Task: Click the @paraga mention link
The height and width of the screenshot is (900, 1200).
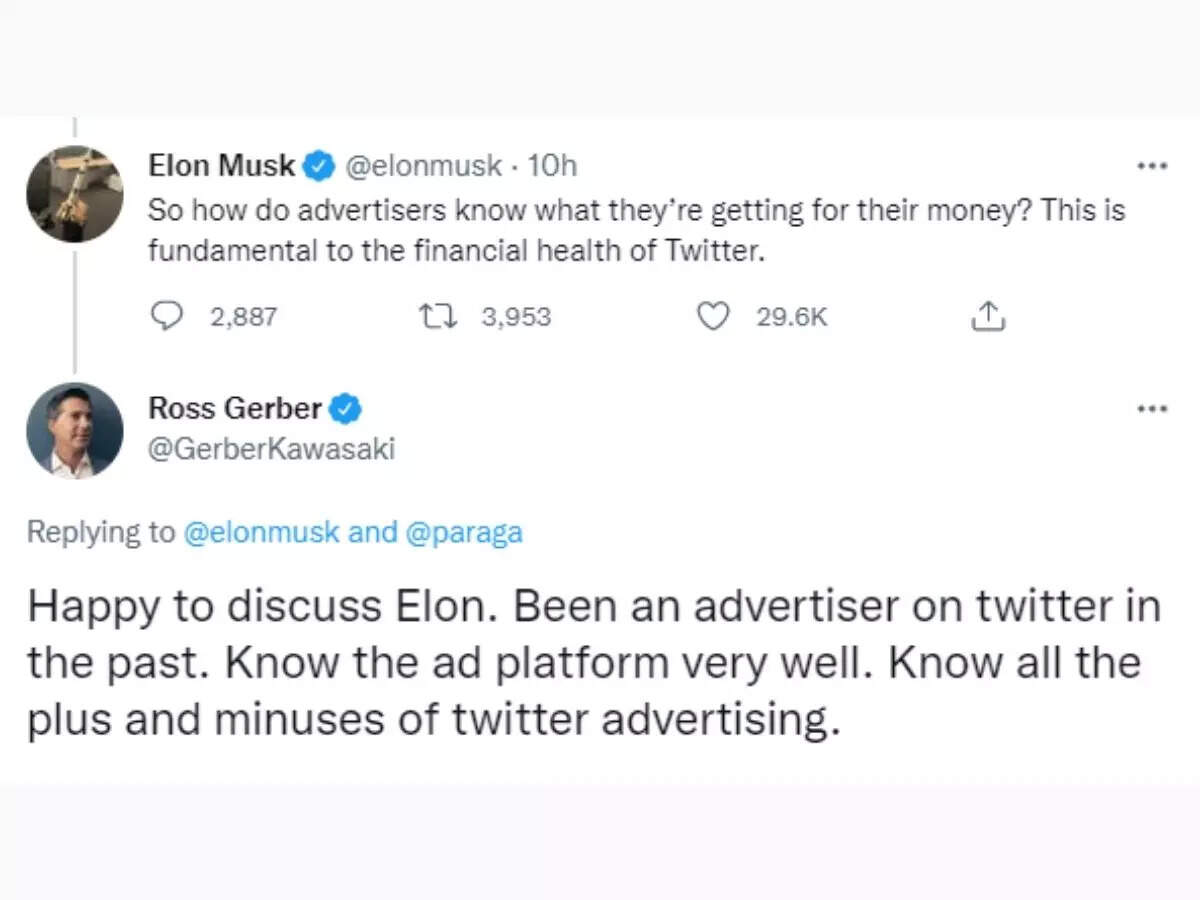Action: coord(463,532)
